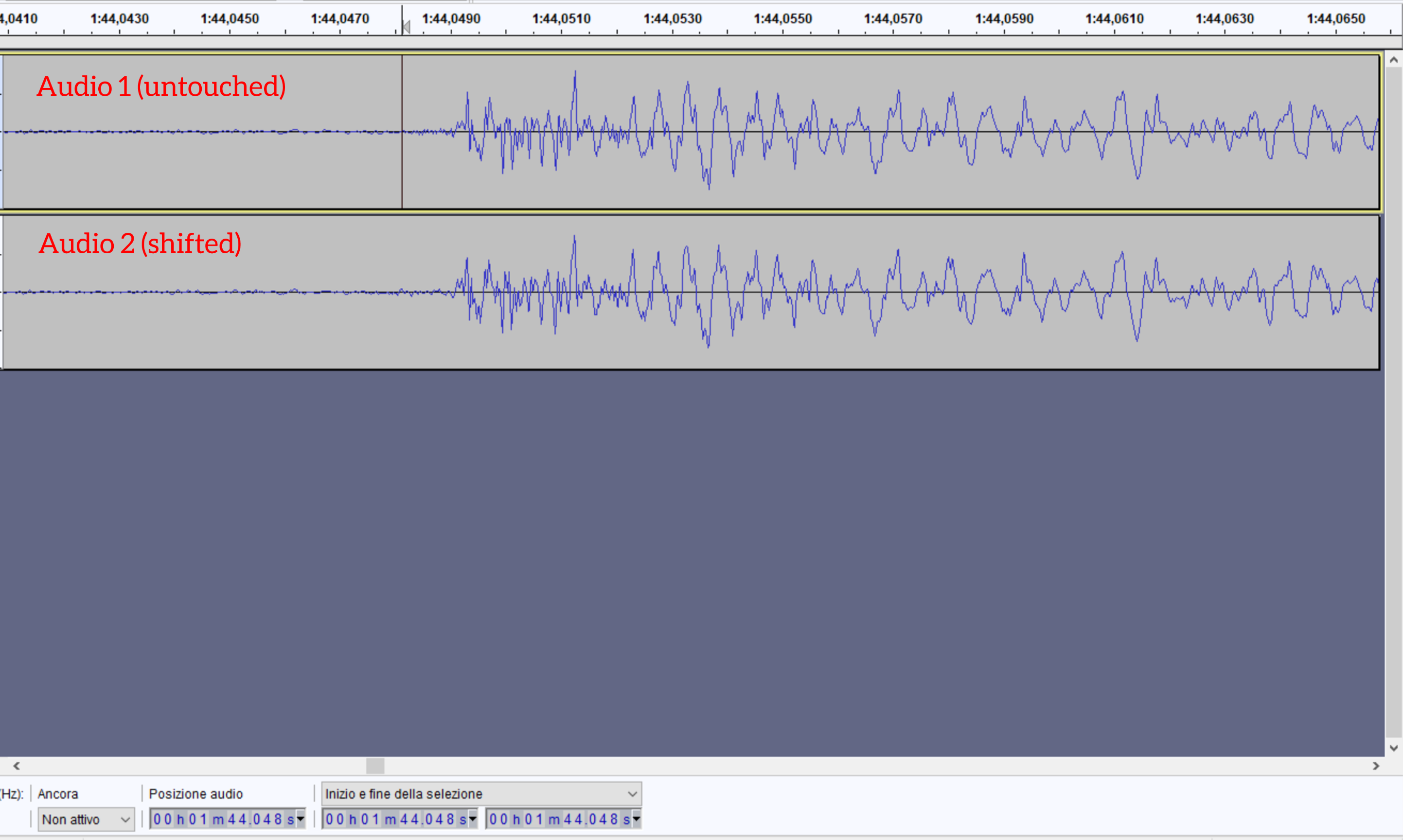Click the vertical scrollbar down arrow
Image resolution: width=1403 pixels, height=840 pixels.
(x=1393, y=748)
